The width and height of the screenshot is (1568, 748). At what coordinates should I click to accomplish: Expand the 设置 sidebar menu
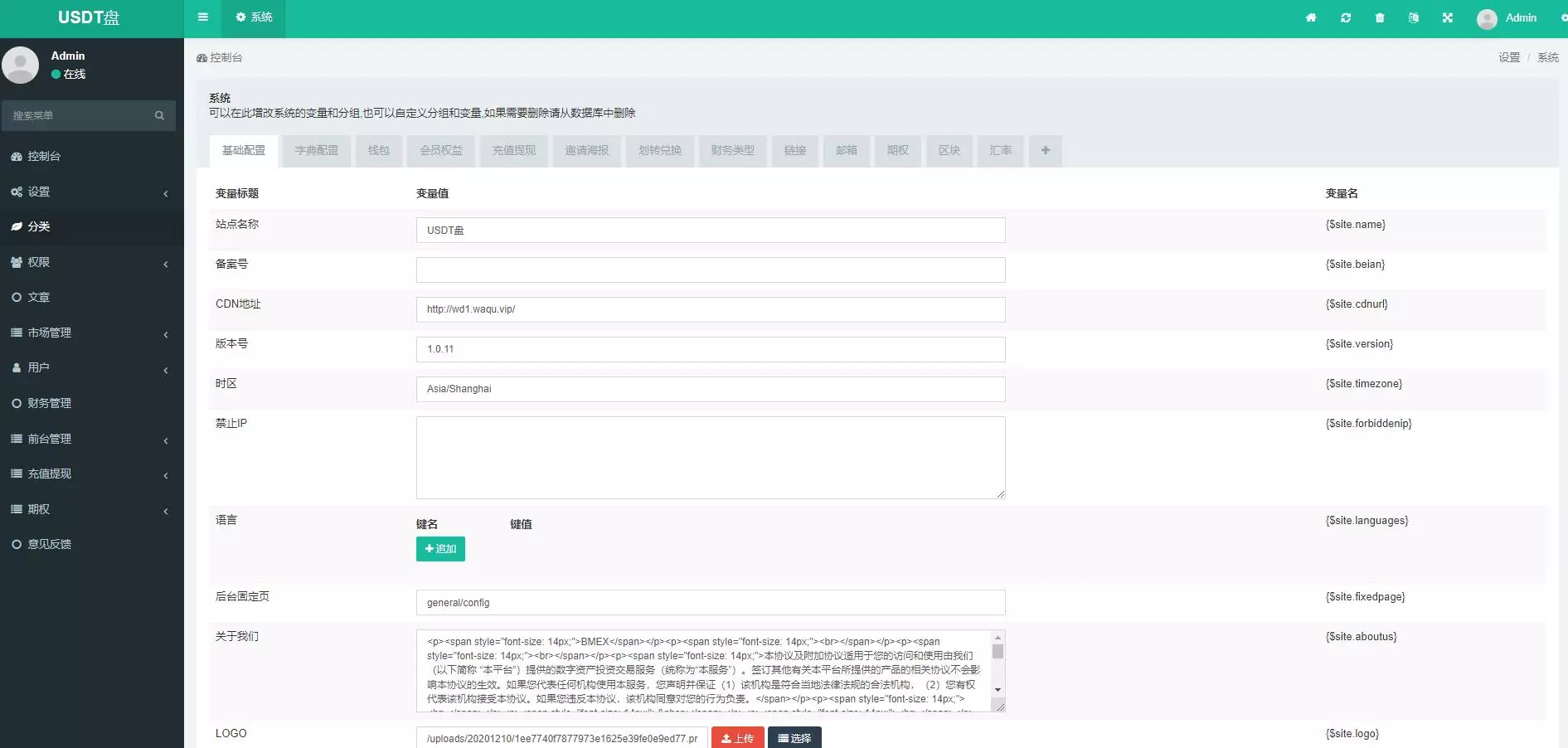point(41,192)
